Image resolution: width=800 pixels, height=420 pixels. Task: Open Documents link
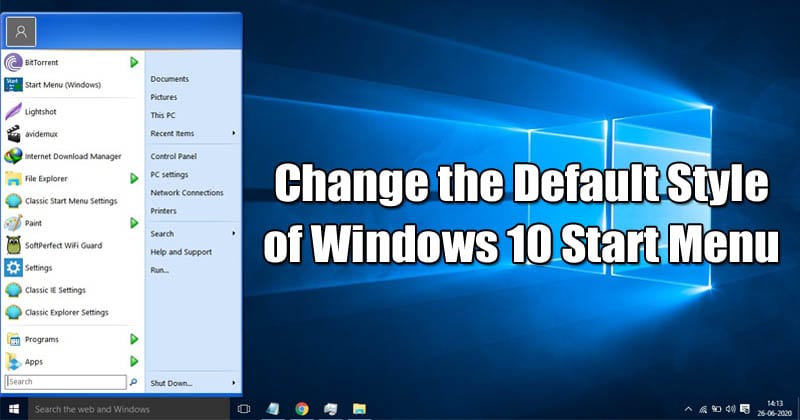tap(169, 79)
